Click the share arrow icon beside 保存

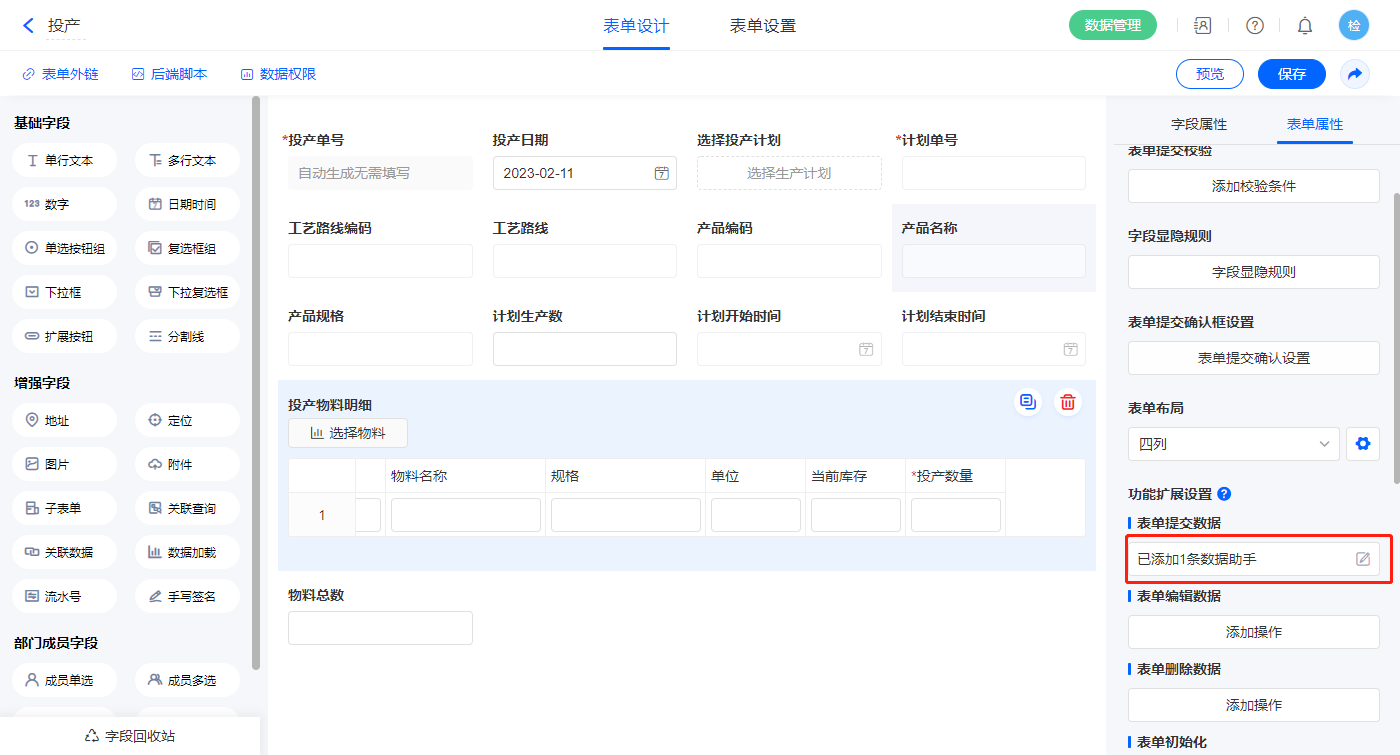click(x=1354, y=74)
